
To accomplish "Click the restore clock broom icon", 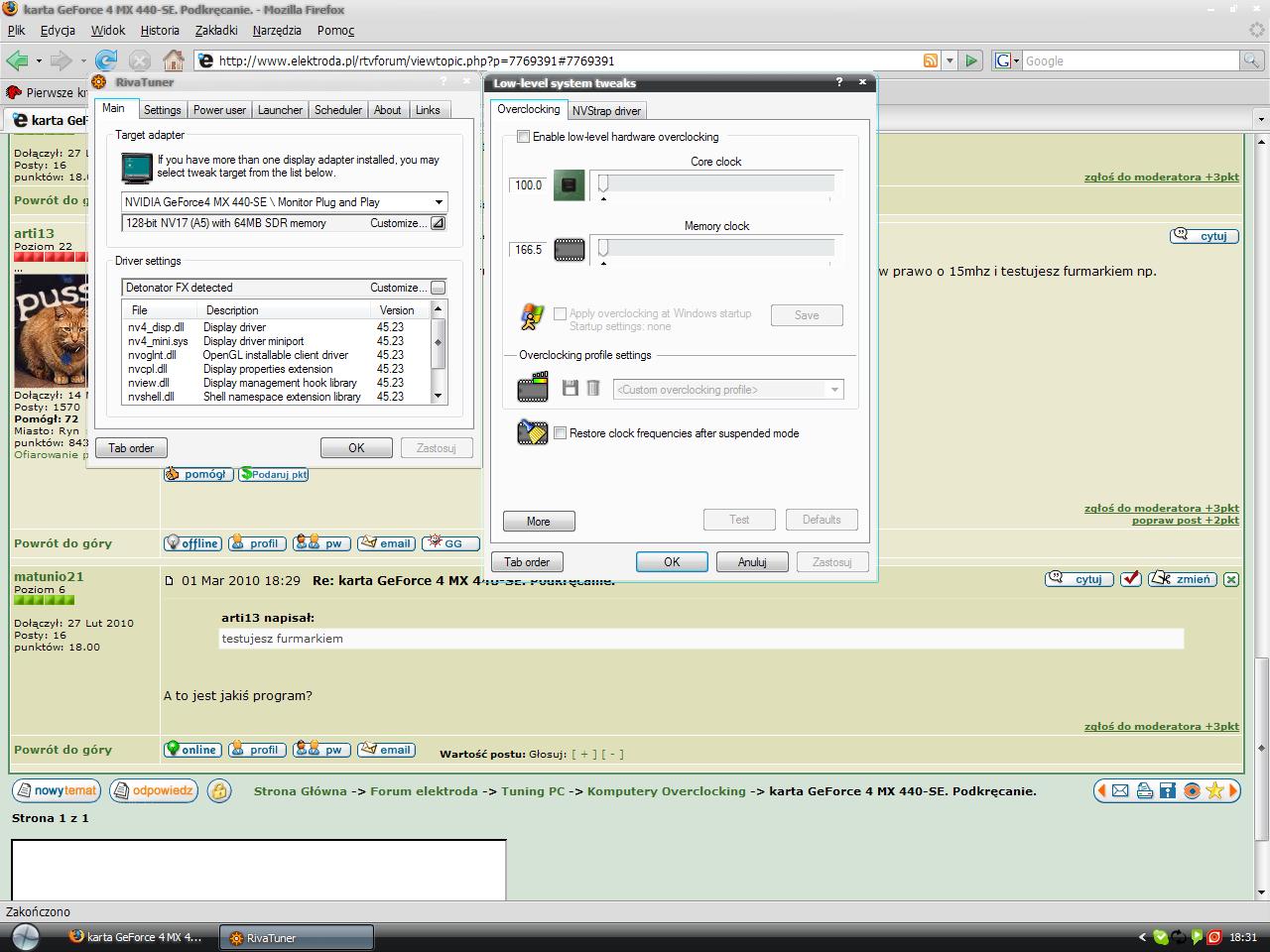I will coord(533,432).
